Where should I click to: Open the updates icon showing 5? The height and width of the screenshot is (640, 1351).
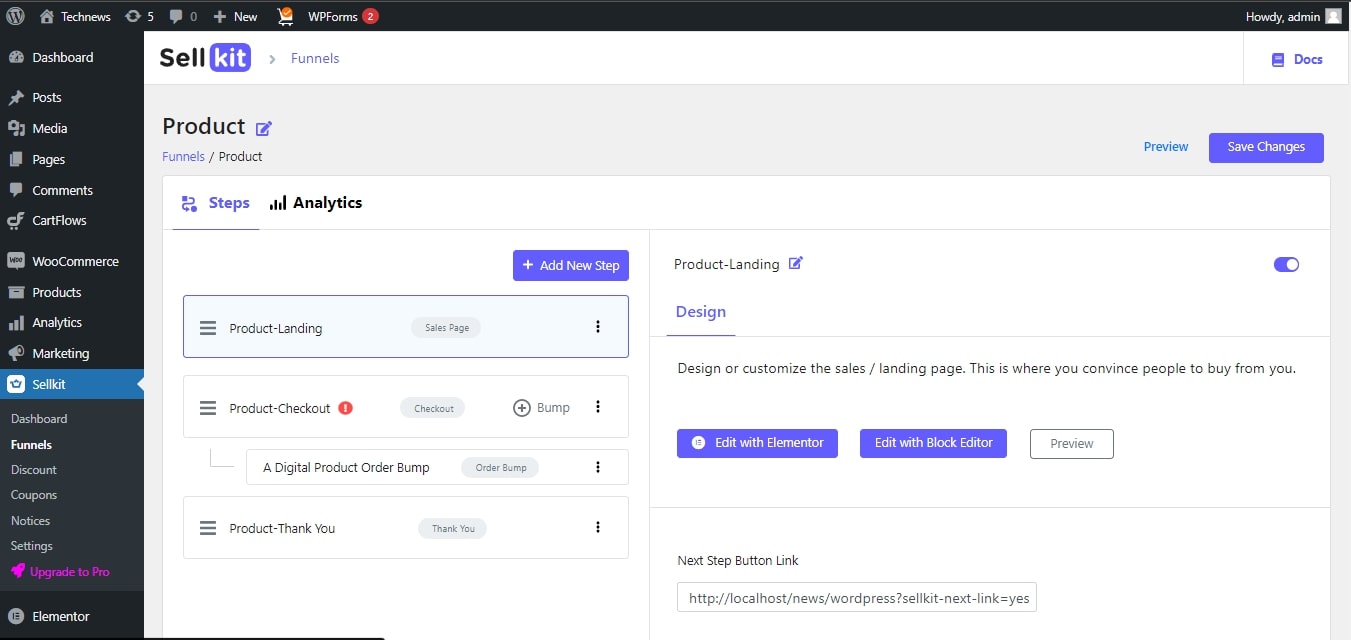pos(133,16)
